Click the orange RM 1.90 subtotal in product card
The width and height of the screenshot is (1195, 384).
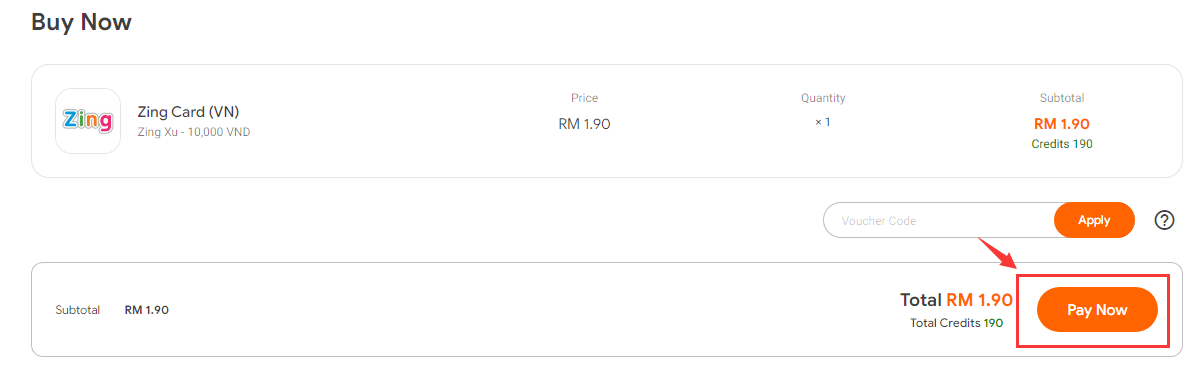pos(1062,123)
